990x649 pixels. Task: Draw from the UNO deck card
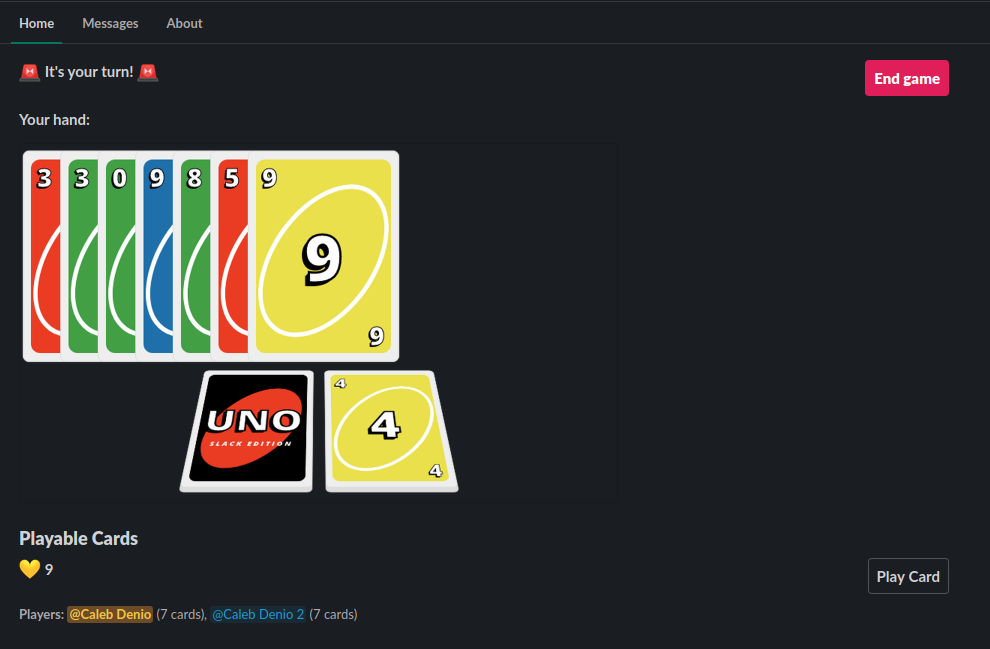tap(248, 431)
